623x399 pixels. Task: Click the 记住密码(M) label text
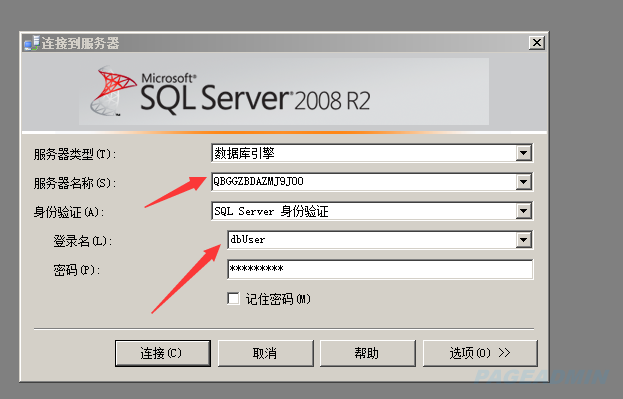pyautogui.click(x=278, y=299)
